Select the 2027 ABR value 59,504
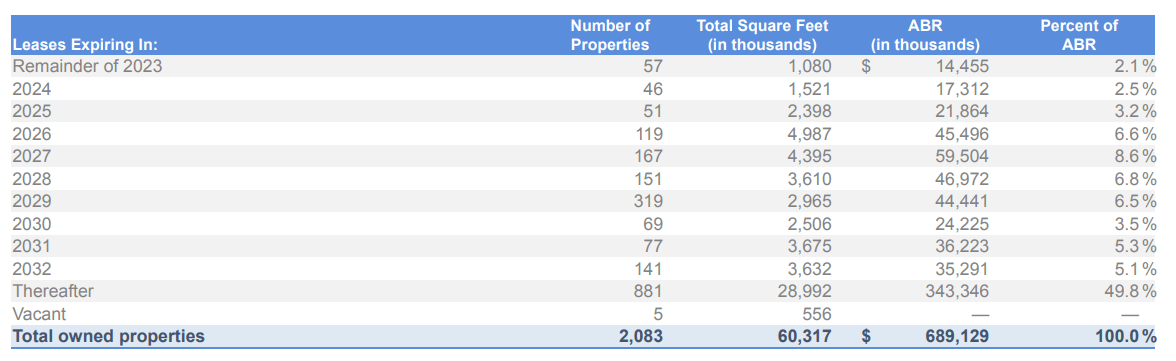 [962, 156]
